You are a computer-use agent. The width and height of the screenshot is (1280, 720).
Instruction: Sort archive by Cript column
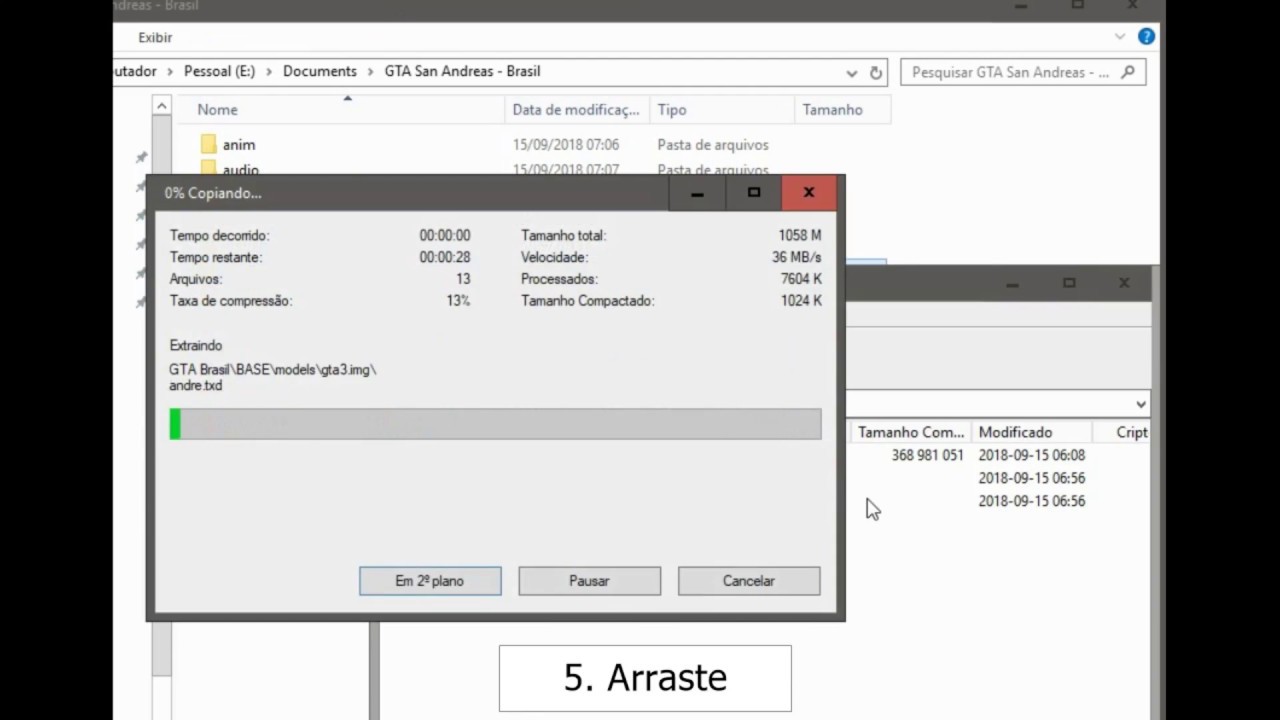tap(1131, 432)
